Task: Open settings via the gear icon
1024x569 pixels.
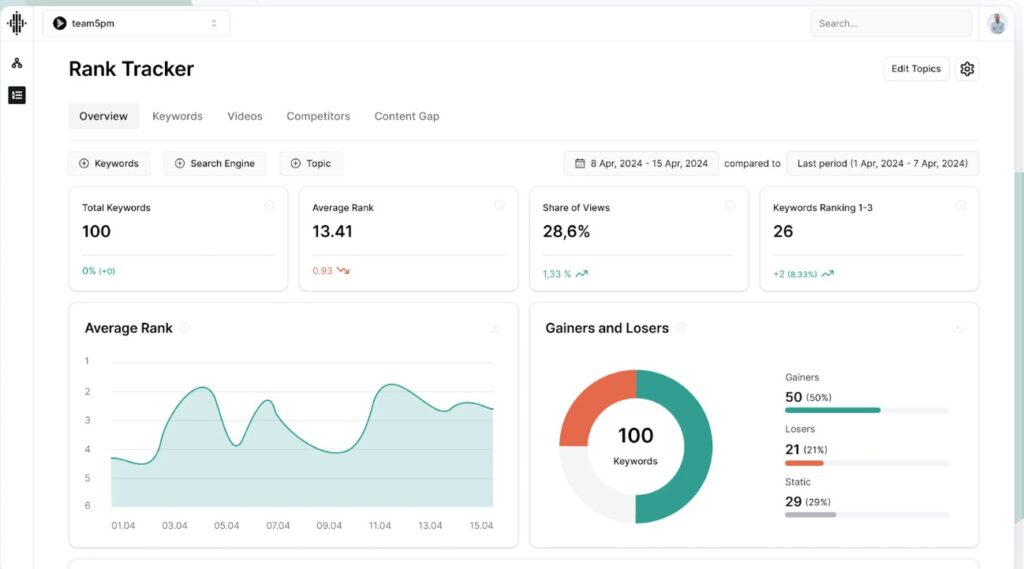Action: 966,69
